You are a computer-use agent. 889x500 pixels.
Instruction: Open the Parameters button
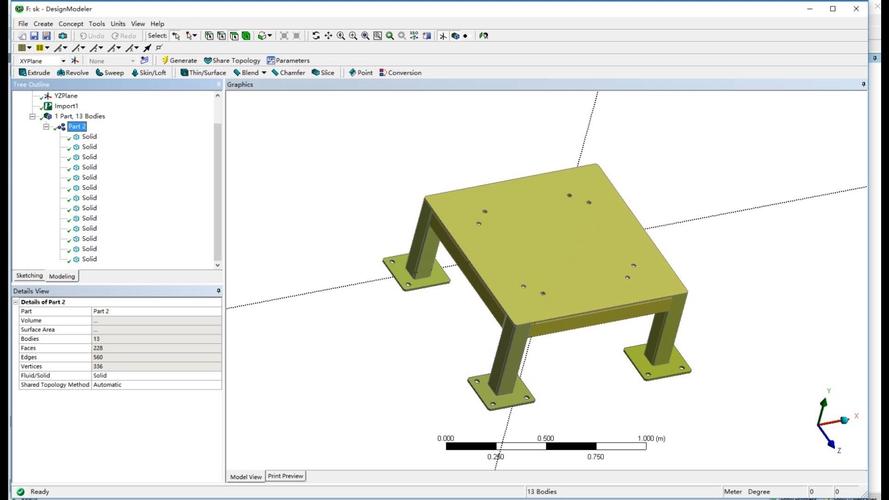point(288,60)
